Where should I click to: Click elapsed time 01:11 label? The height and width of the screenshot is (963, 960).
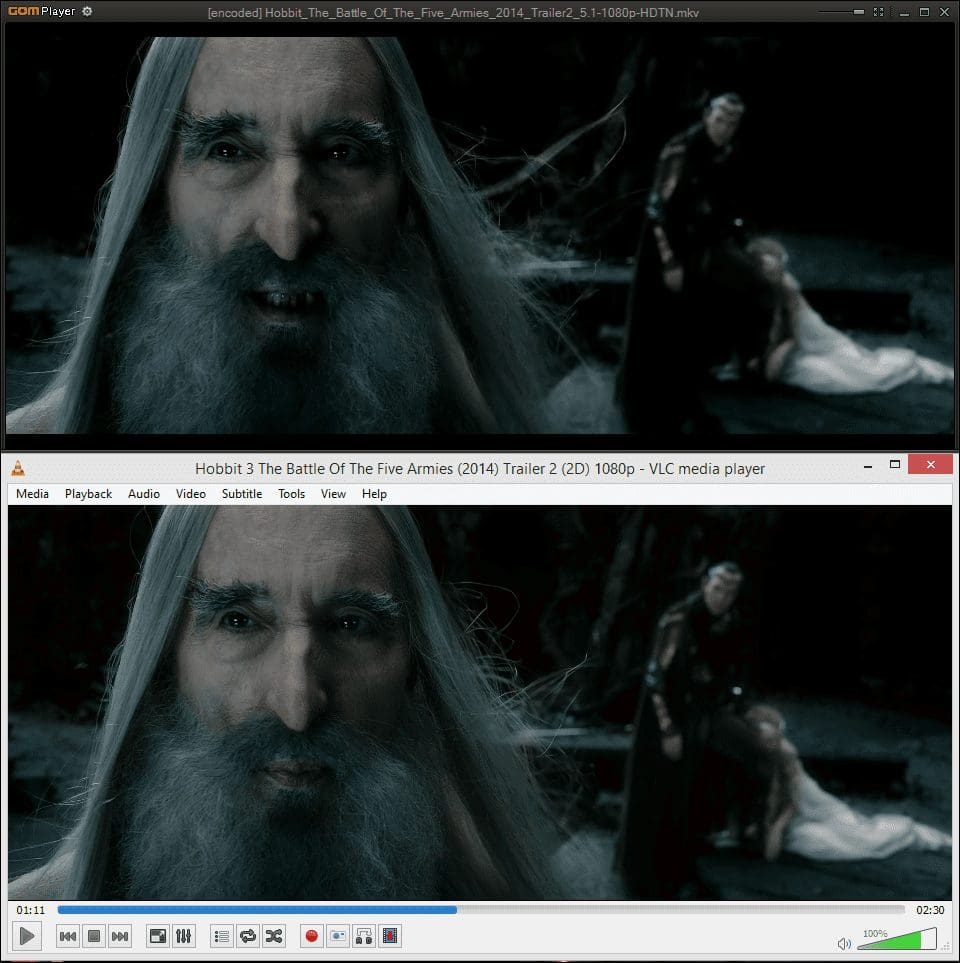click(31, 910)
